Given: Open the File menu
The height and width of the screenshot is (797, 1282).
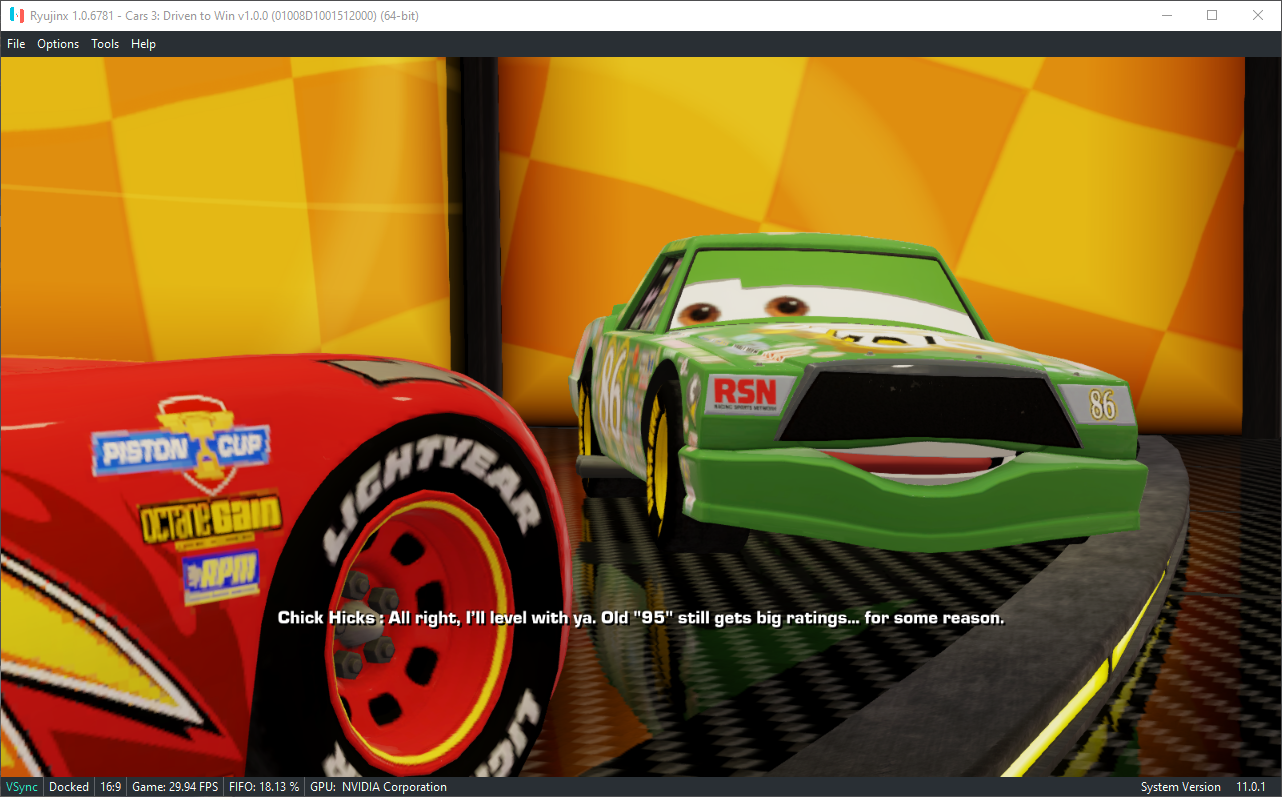Looking at the screenshot, I should [16, 44].
